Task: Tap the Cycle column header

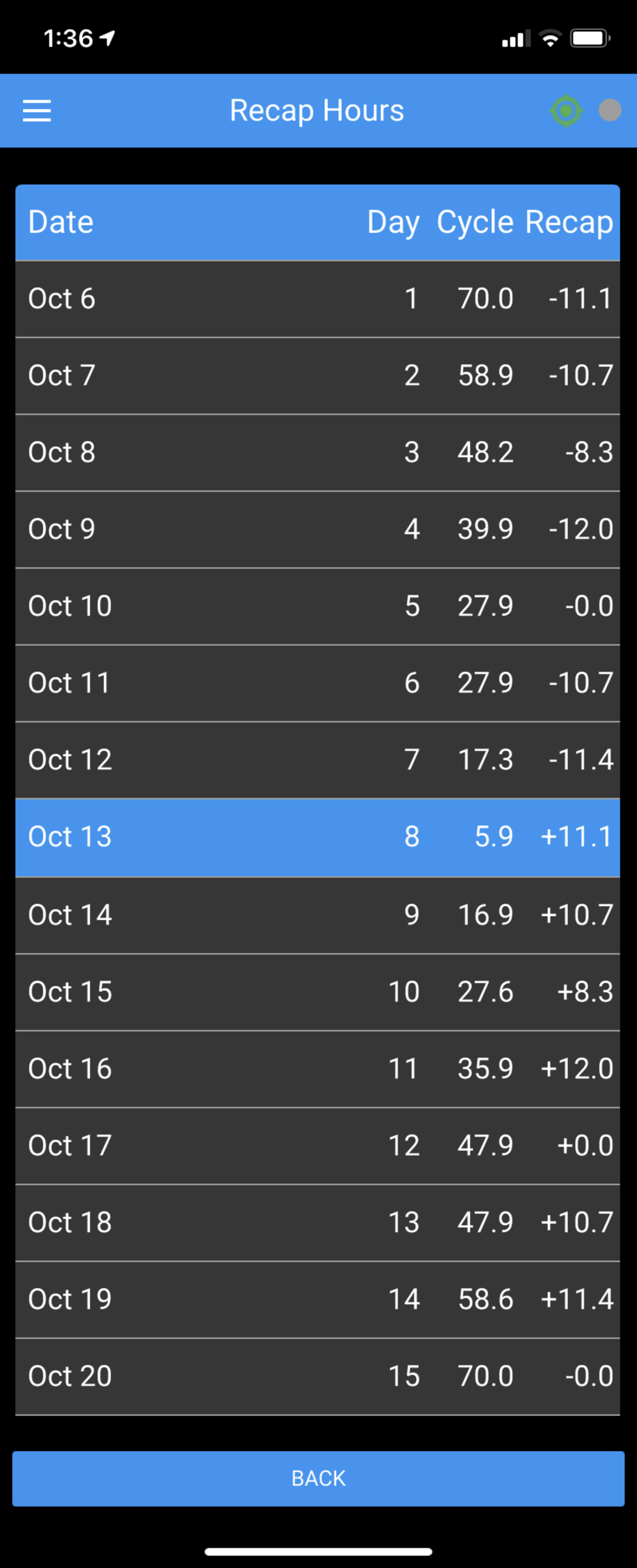Action: [475, 222]
